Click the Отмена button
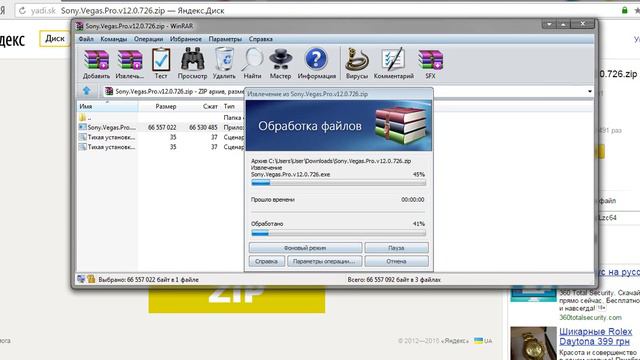640x360 pixels. coord(396,261)
